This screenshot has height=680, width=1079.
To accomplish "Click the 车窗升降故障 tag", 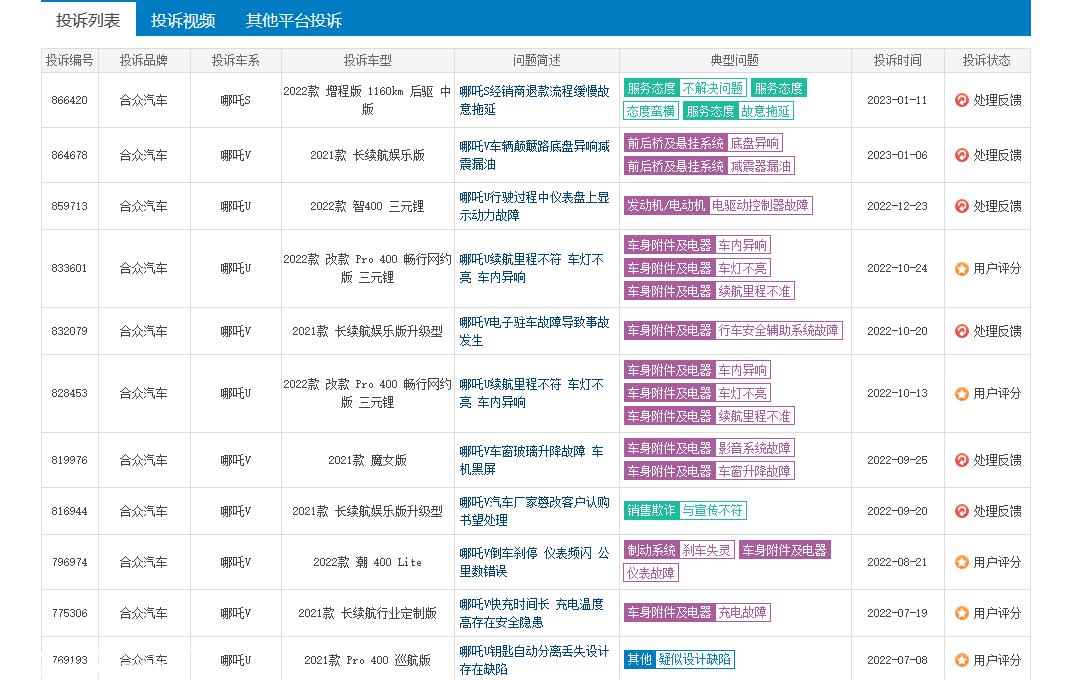I will click(754, 471).
